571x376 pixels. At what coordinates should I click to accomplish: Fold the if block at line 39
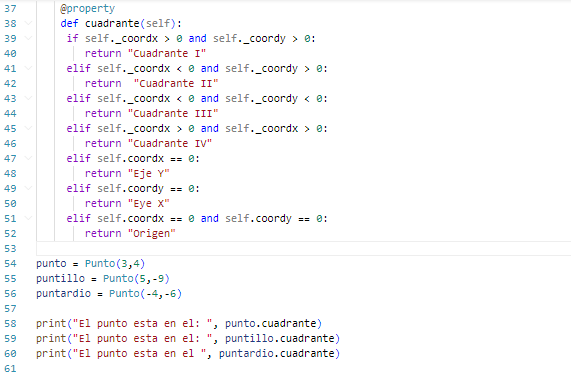[x=28, y=38]
